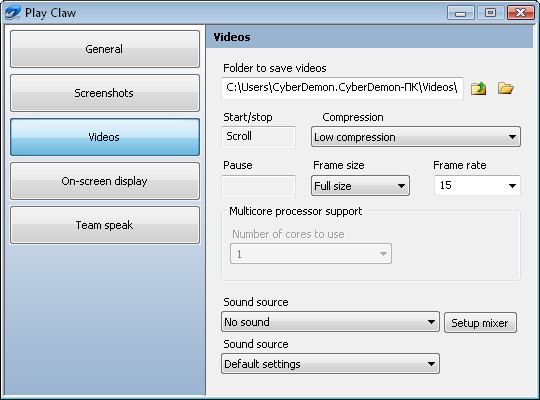
Task: Close the Play Claw window
Action: tap(521, 13)
